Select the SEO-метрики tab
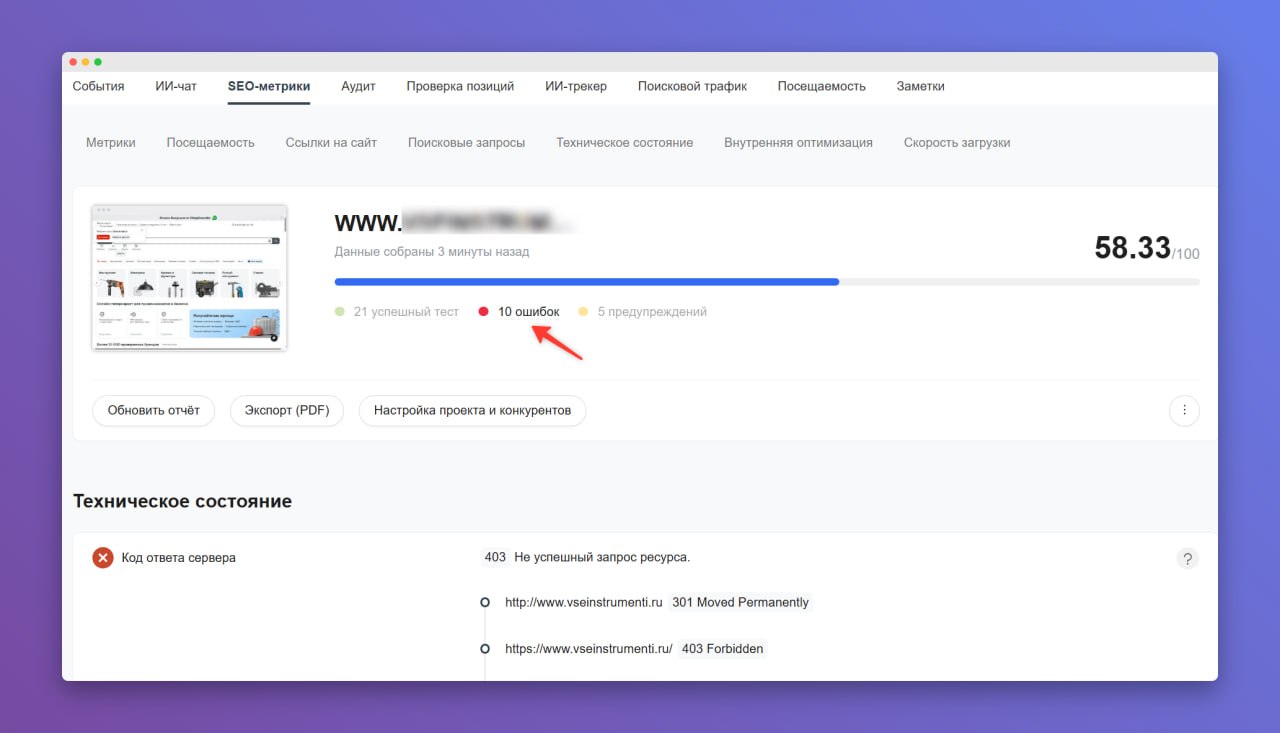1280x733 pixels. (269, 86)
